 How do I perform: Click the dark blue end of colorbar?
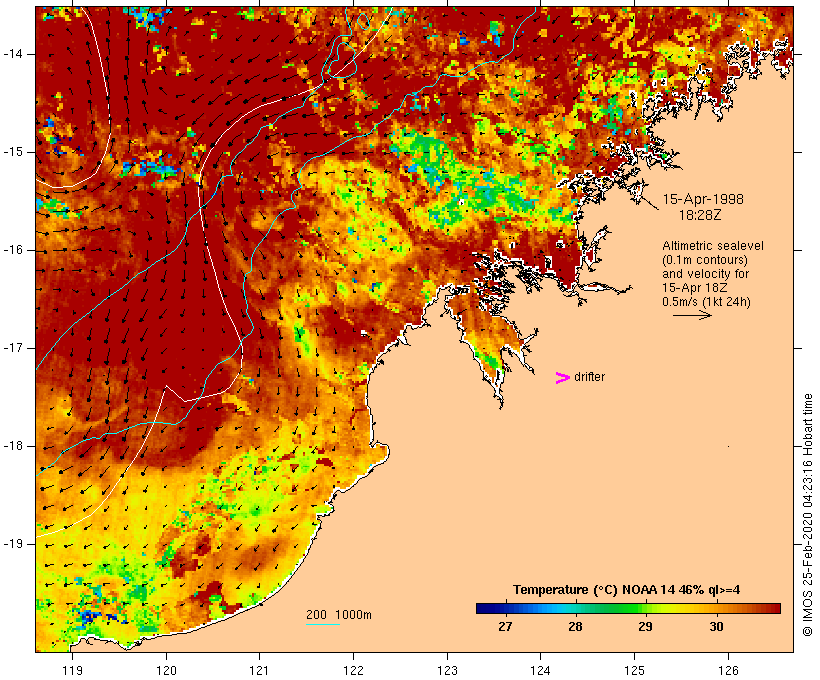484,608
